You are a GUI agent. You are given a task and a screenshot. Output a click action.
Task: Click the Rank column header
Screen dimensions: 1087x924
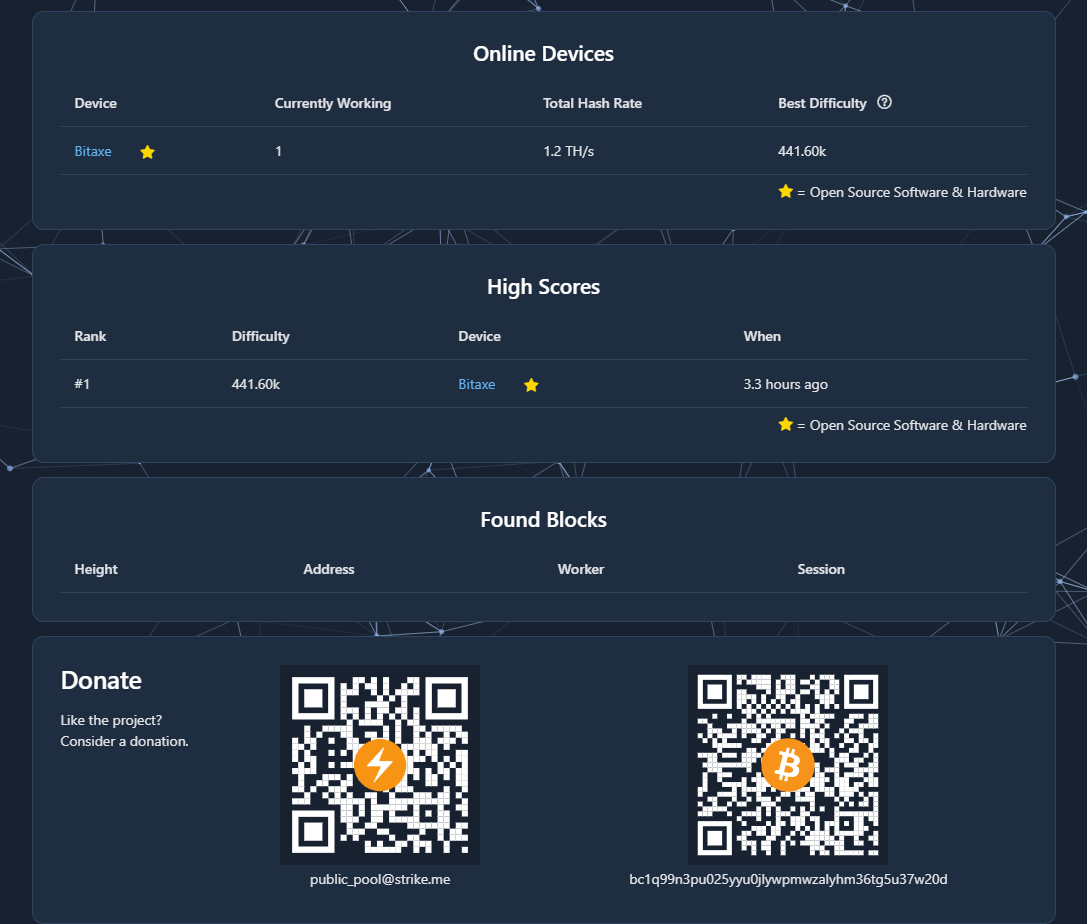click(x=90, y=336)
